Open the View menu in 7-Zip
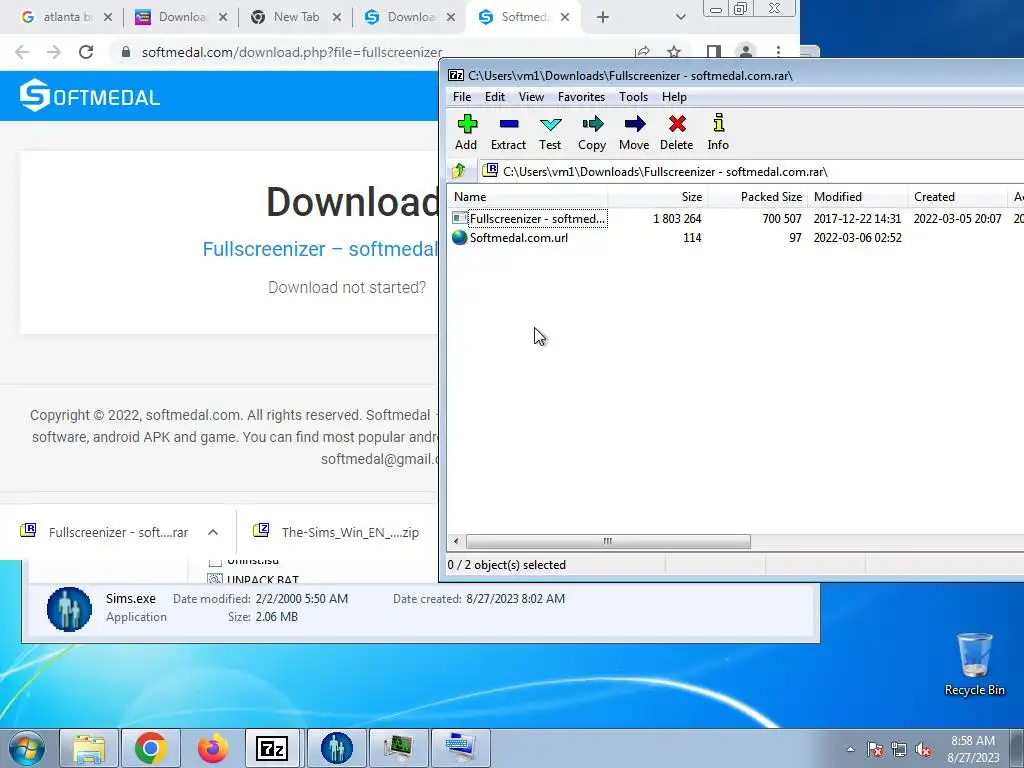 click(x=531, y=97)
